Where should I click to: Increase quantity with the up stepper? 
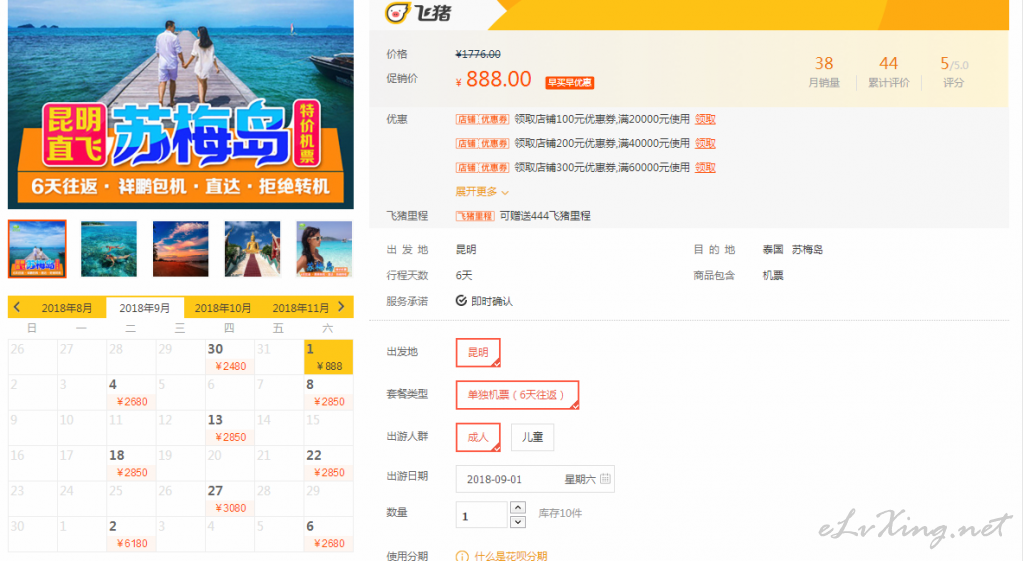[517, 507]
